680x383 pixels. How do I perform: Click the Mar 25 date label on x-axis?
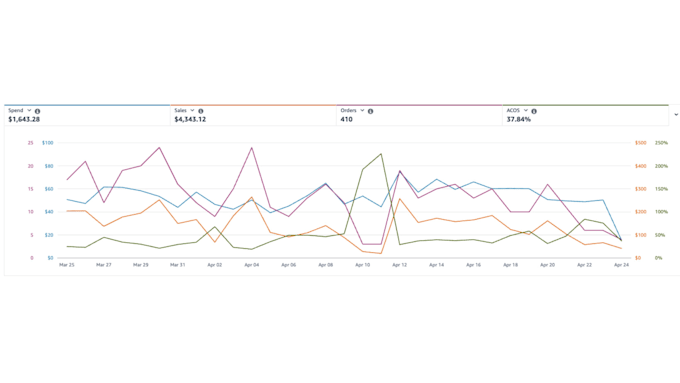[x=67, y=265]
